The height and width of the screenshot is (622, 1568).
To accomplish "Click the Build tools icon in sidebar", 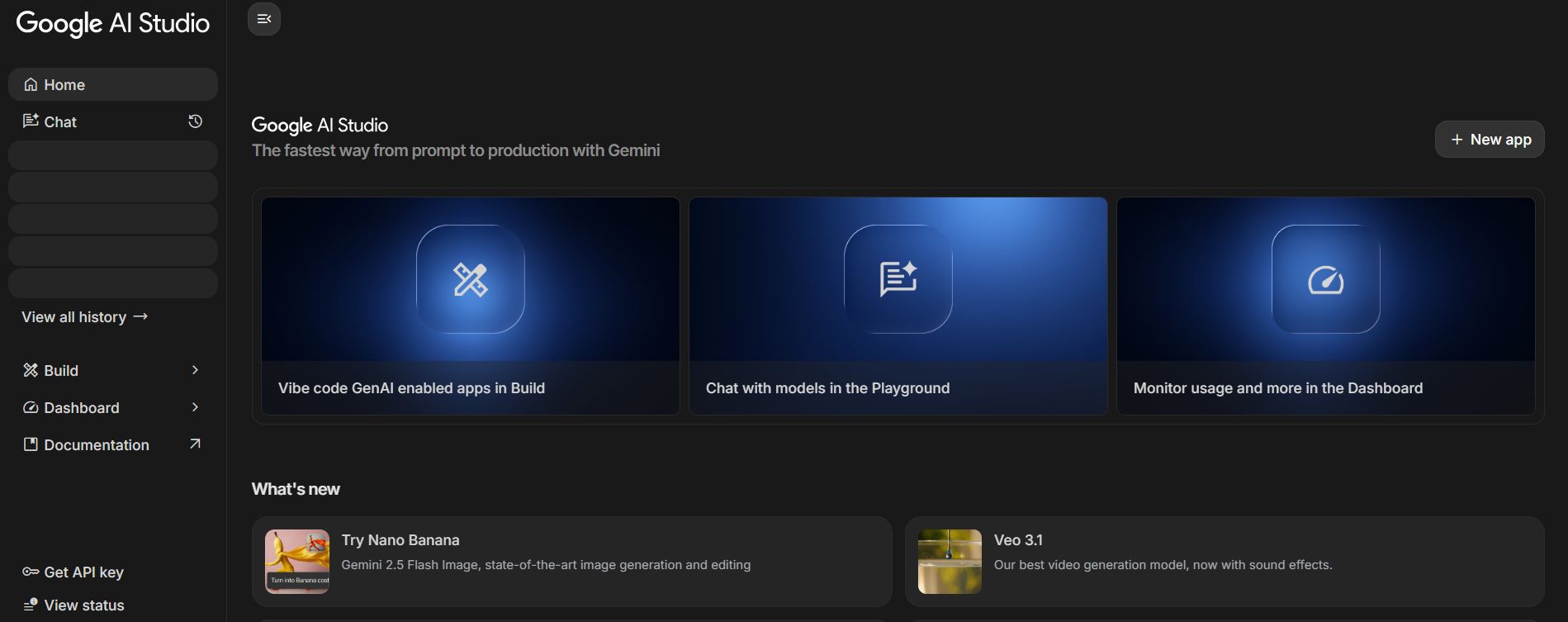I will tap(31, 370).
